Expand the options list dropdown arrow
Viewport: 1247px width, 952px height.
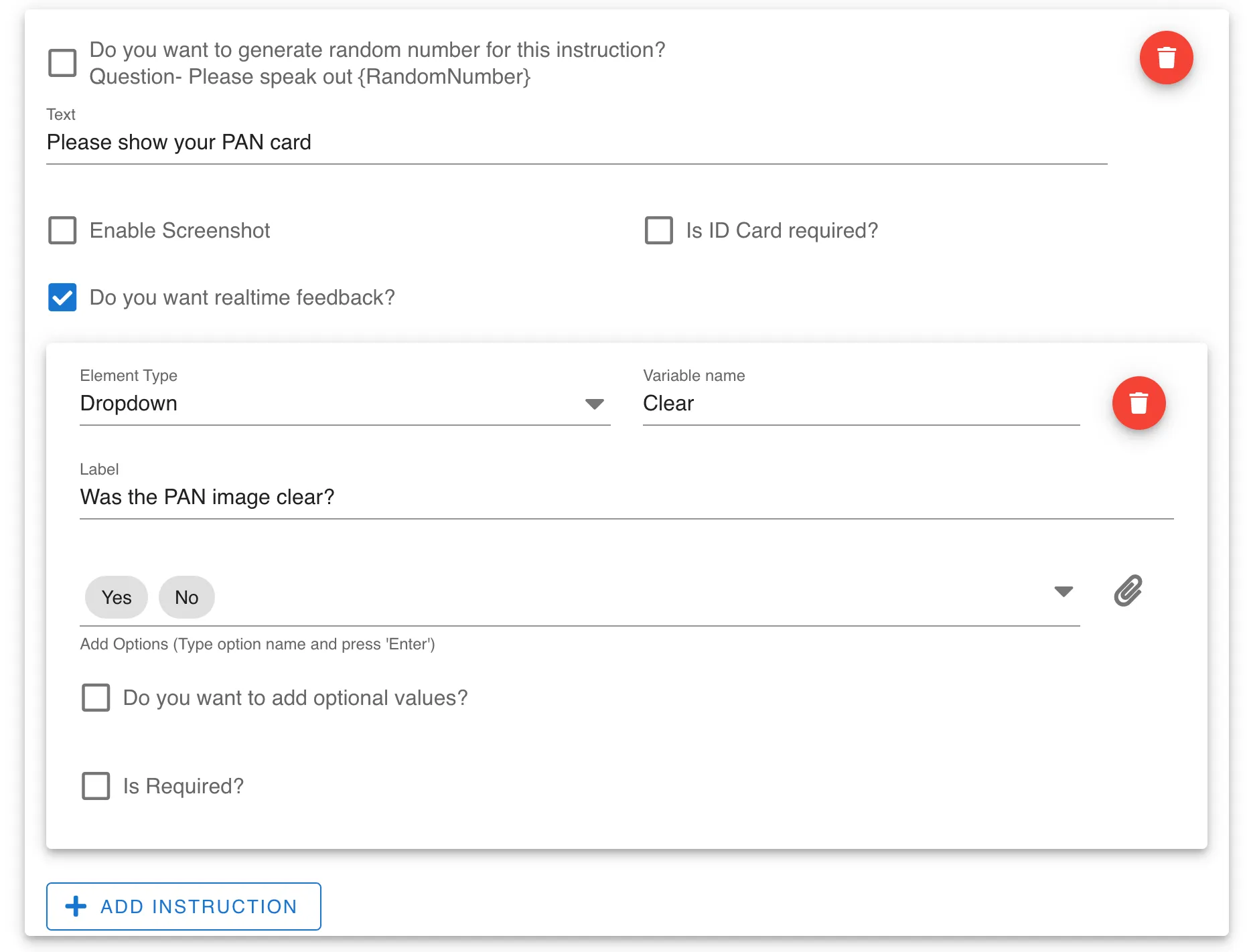1063,591
